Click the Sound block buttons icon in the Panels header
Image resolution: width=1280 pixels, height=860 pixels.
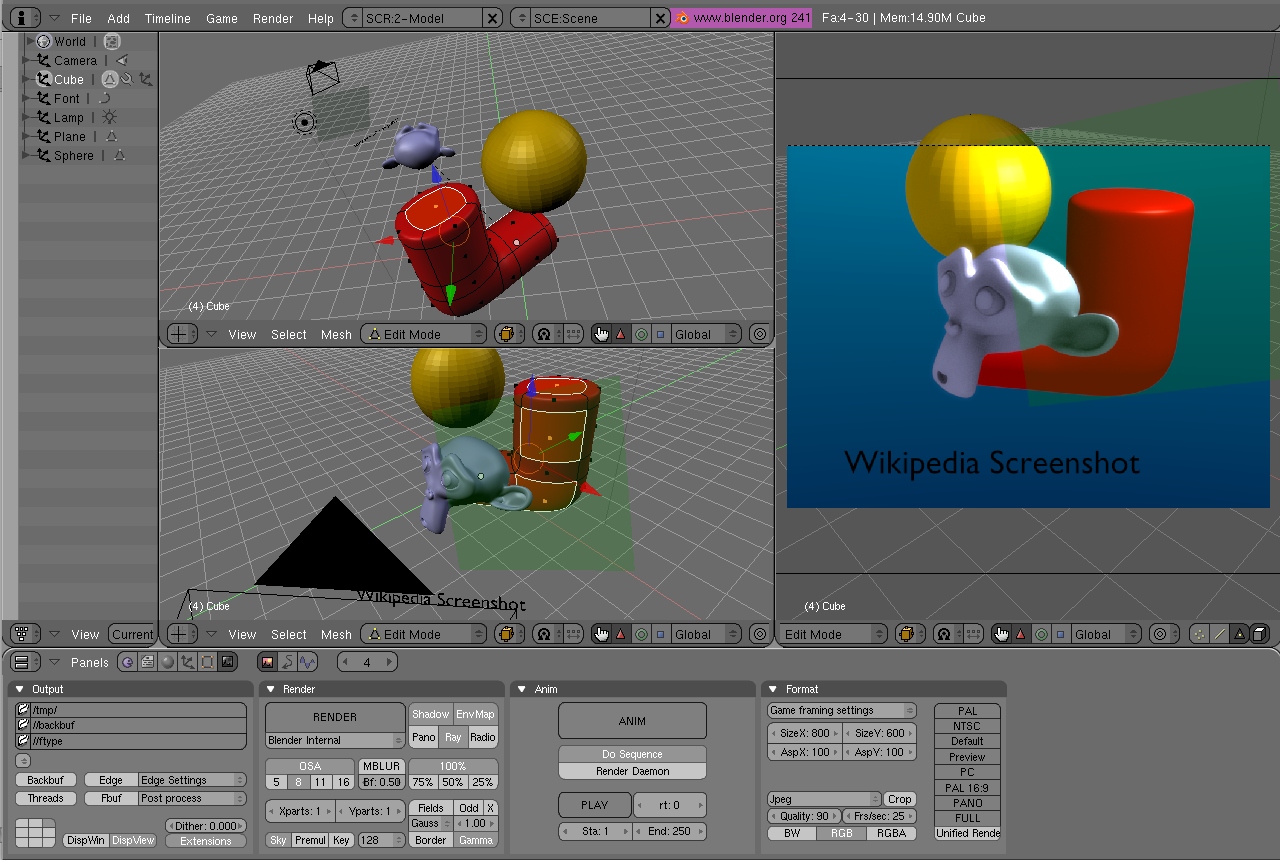point(307,661)
